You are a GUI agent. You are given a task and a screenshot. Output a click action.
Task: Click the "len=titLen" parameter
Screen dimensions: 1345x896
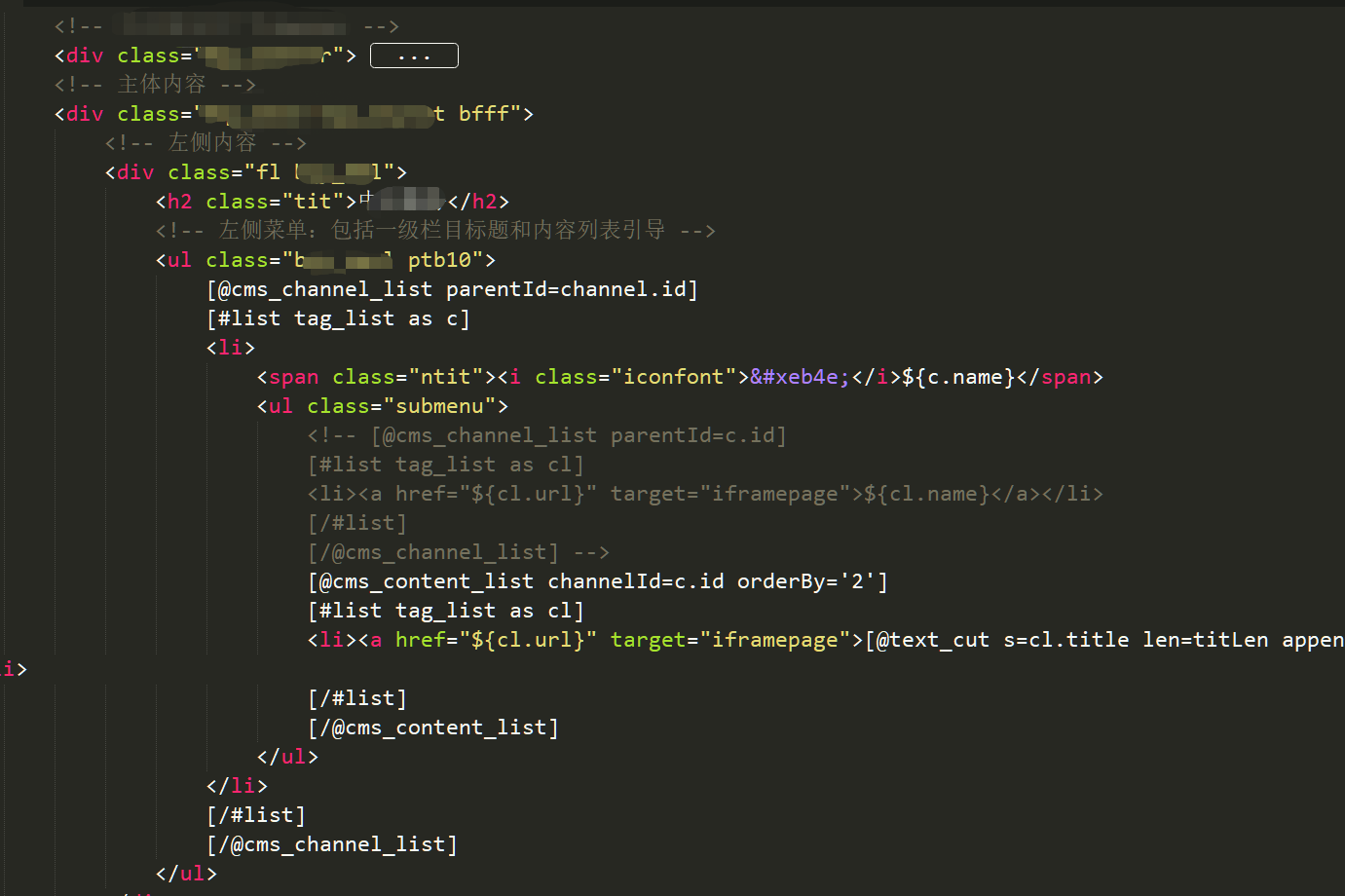tap(1206, 640)
